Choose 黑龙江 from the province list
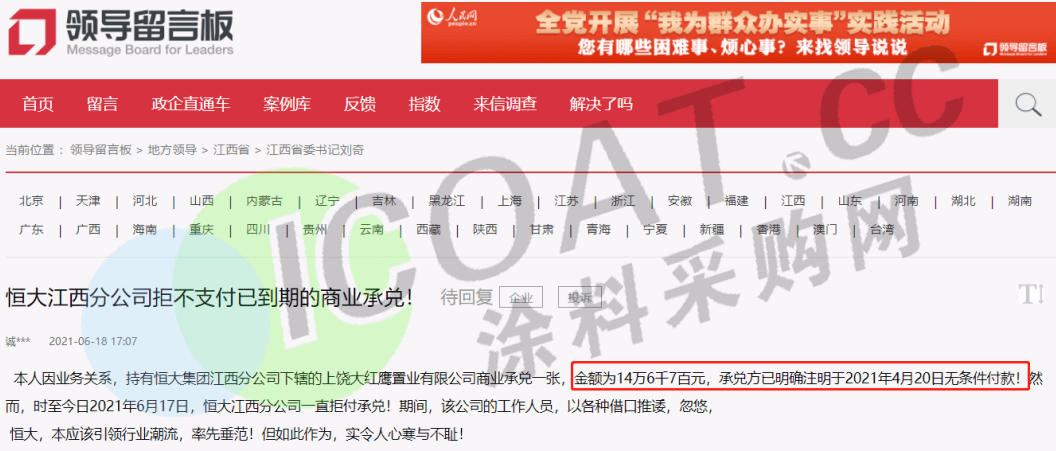1056x451 pixels. (x=446, y=201)
